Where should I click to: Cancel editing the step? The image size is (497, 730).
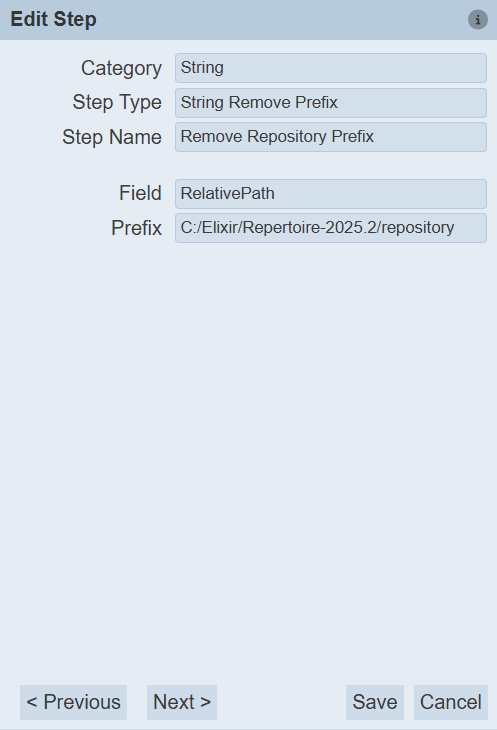tap(450, 702)
